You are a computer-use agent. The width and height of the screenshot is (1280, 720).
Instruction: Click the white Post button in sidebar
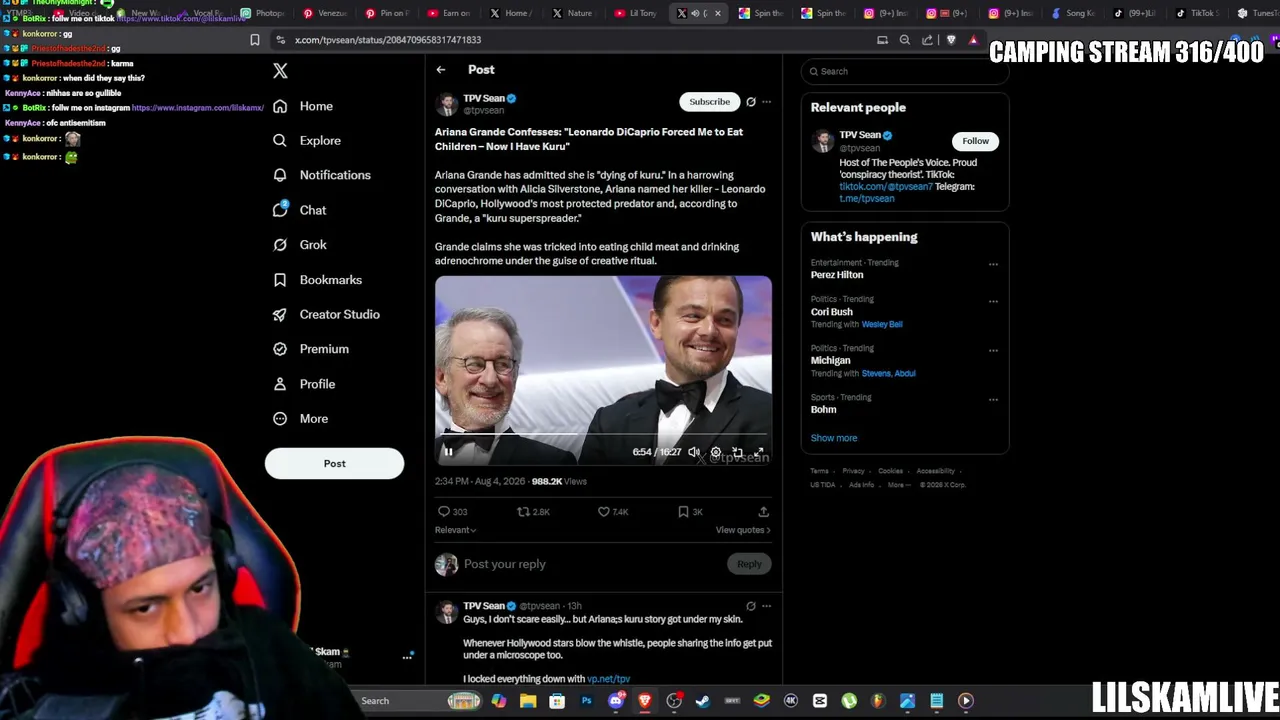click(x=334, y=463)
